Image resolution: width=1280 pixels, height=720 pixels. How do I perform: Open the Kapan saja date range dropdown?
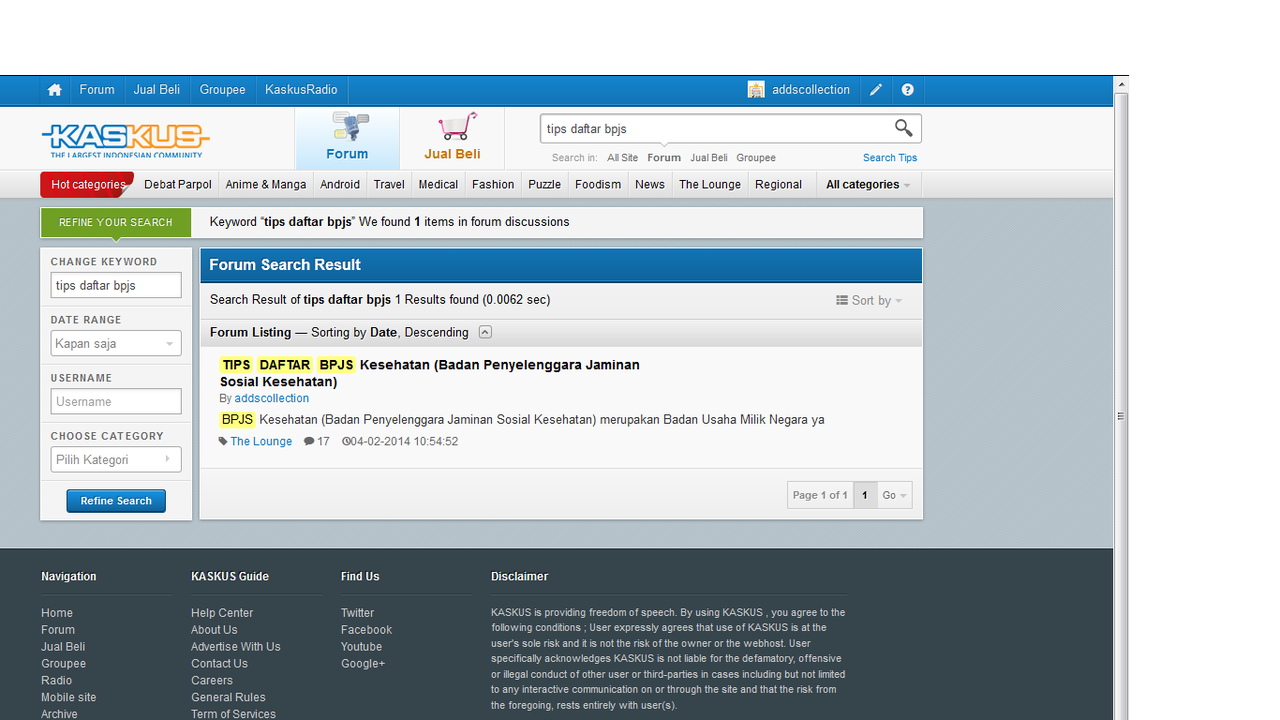tap(116, 343)
